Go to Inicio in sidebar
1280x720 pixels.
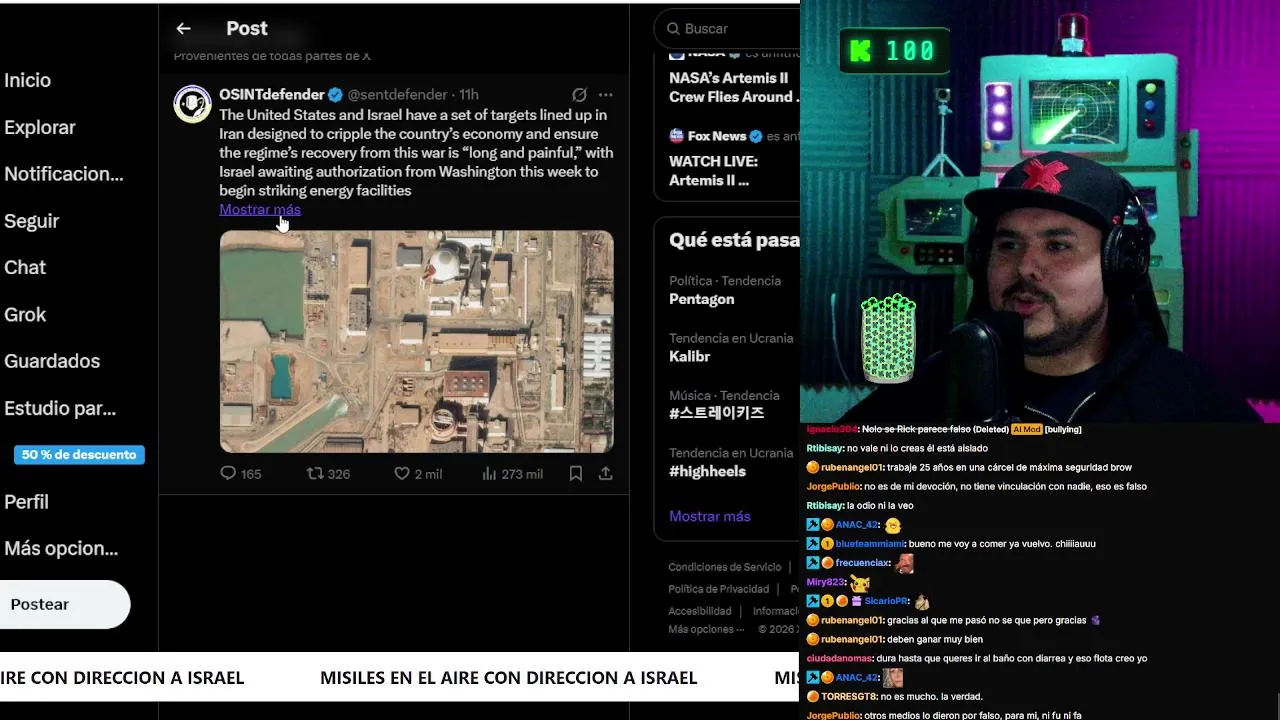(x=27, y=80)
